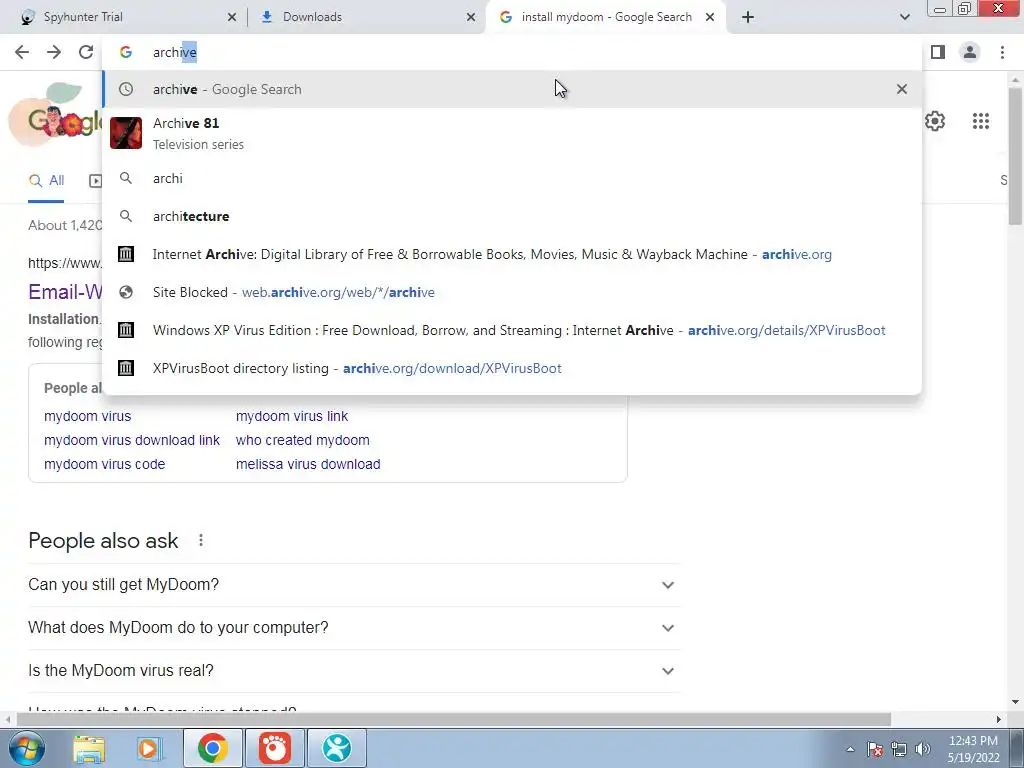Click the blue figure app taskbar icon
Viewport: 1024px width, 768px height.
[336, 748]
